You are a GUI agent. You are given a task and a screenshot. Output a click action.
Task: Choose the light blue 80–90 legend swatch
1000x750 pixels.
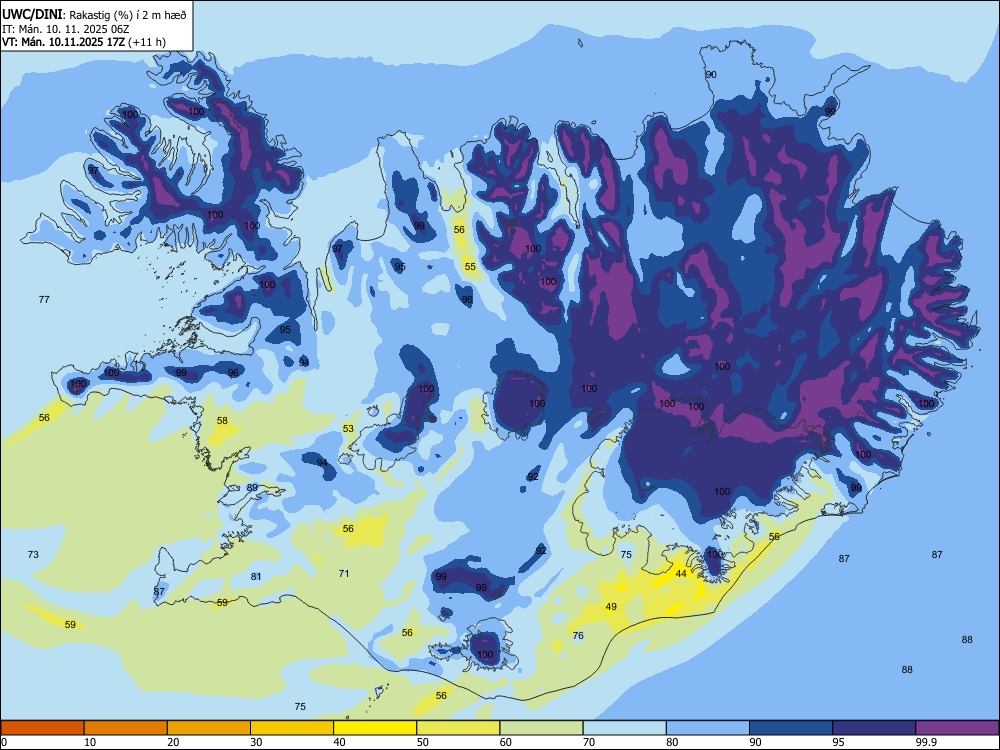707,728
